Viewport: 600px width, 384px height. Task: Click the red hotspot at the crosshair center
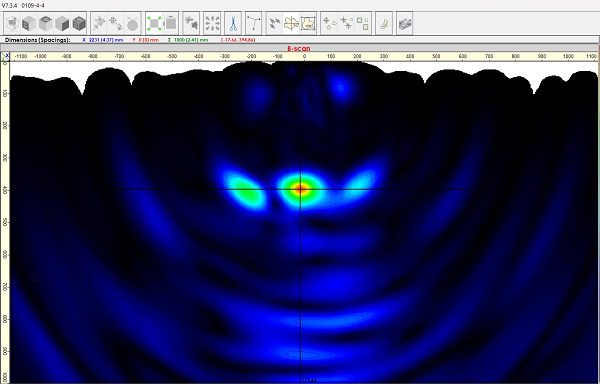tap(301, 188)
